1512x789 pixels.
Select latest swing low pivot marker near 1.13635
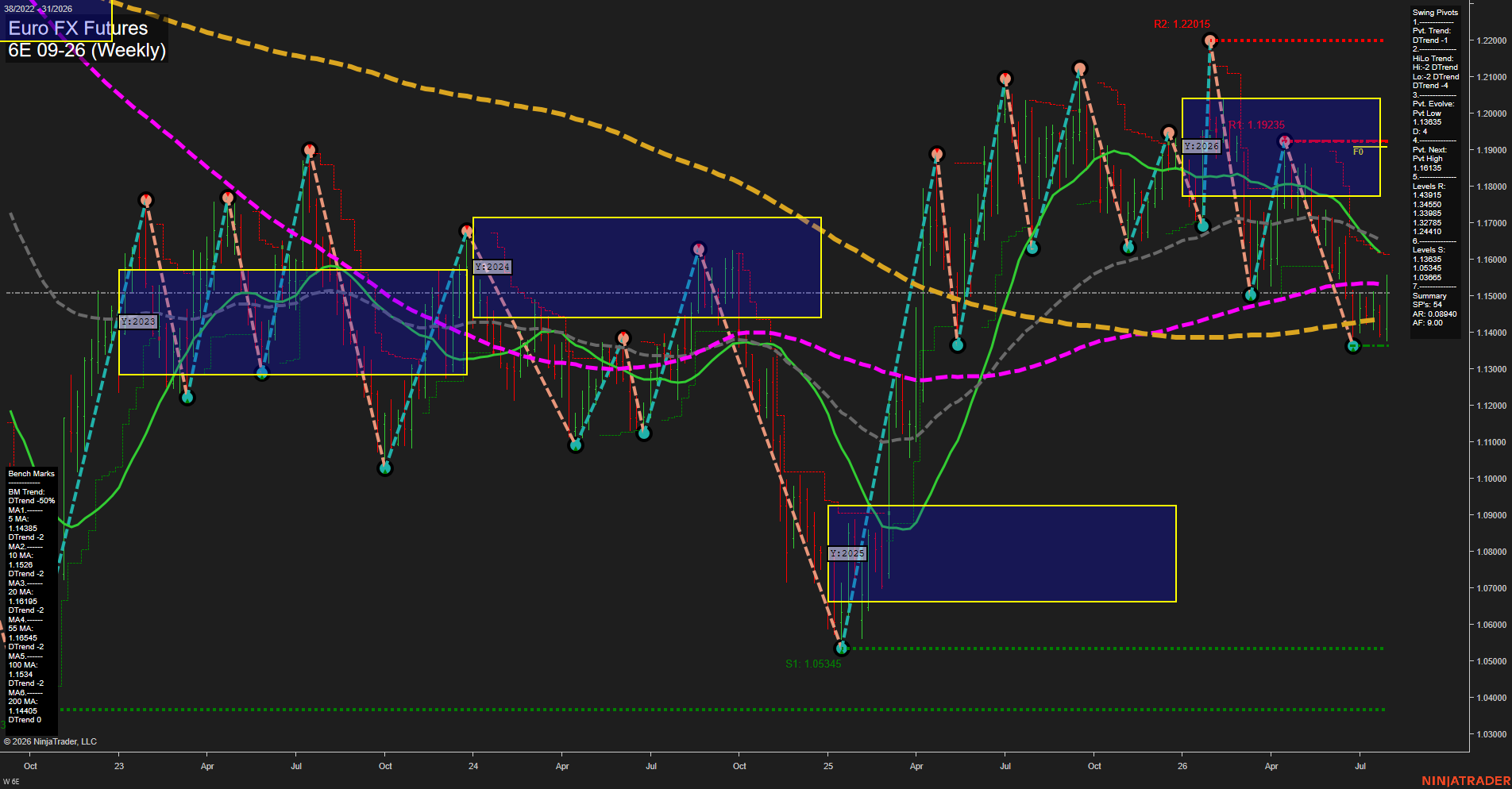click(x=1354, y=346)
